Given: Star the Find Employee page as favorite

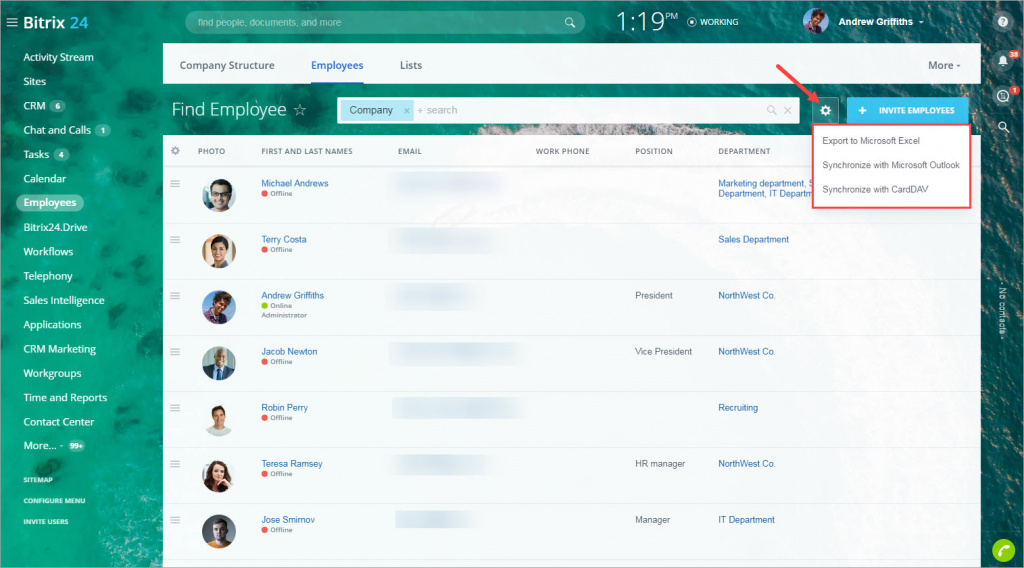Looking at the screenshot, I should click(300, 110).
